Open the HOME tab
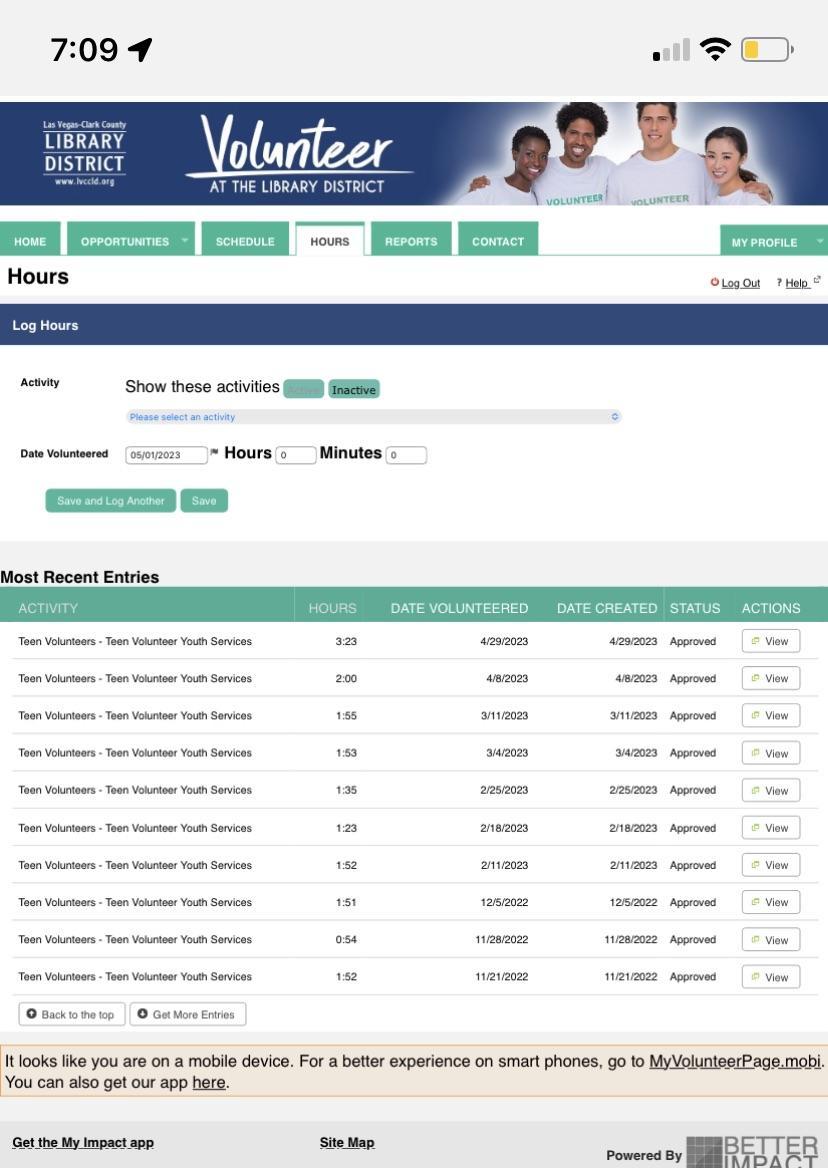Image resolution: width=828 pixels, height=1168 pixels. [x=30, y=241]
